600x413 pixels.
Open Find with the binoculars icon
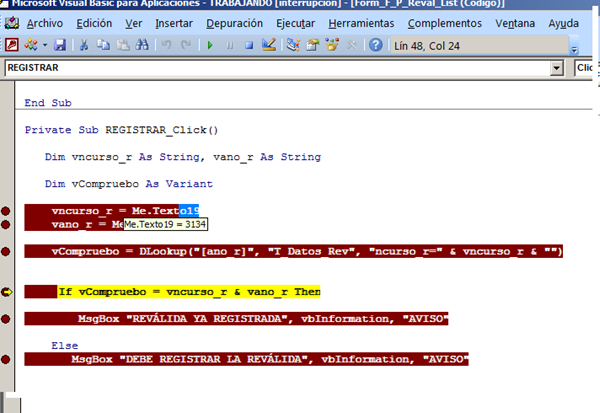tap(142, 45)
